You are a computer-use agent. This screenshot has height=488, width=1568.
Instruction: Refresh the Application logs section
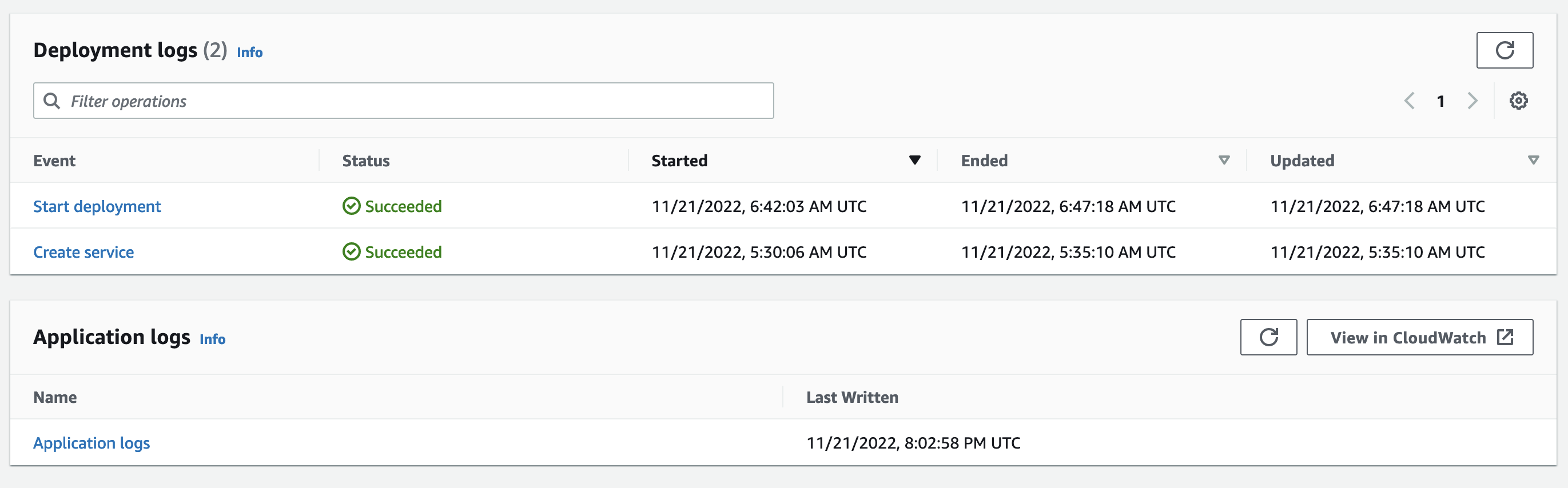pyautogui.click(x=1268, y=337)
